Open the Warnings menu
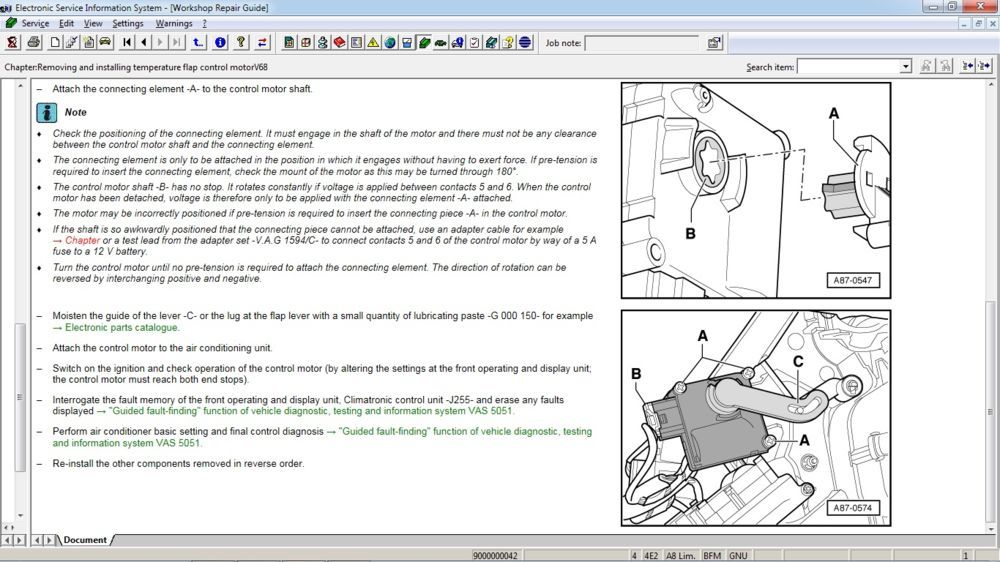The image size is (1000, 562). (x=174, y=23)
